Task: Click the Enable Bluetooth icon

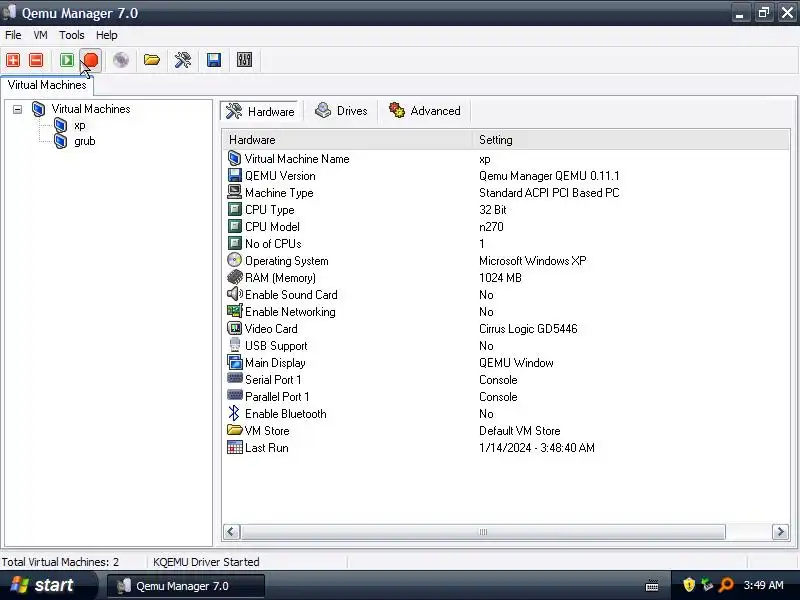Action: pyautogui.click(x=234, y=413)
